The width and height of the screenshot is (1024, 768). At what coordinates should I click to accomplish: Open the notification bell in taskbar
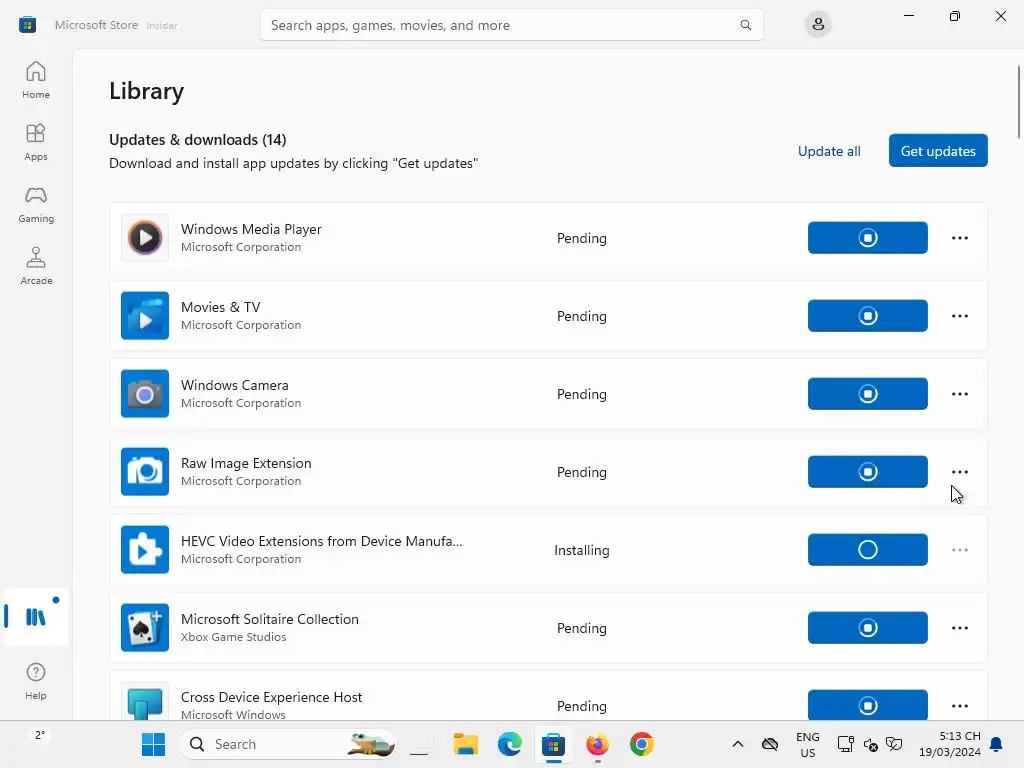point(997,744)
